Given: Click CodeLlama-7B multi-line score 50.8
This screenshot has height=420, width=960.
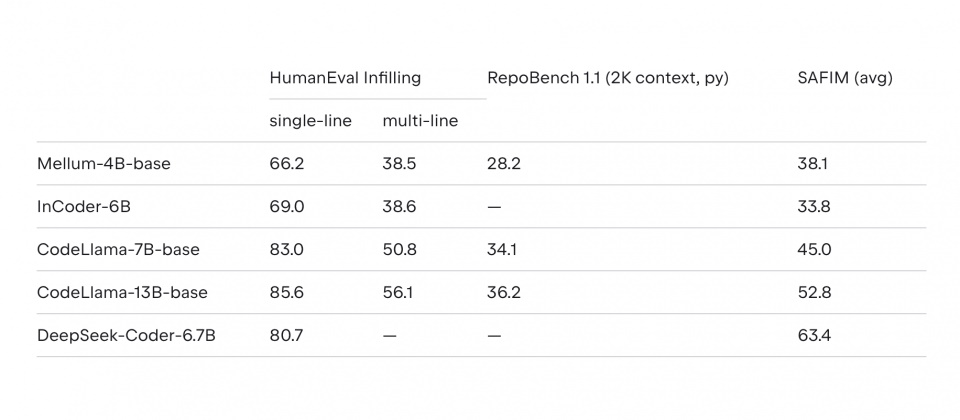Looking at the screenshot, I should [x=399, y=250].
